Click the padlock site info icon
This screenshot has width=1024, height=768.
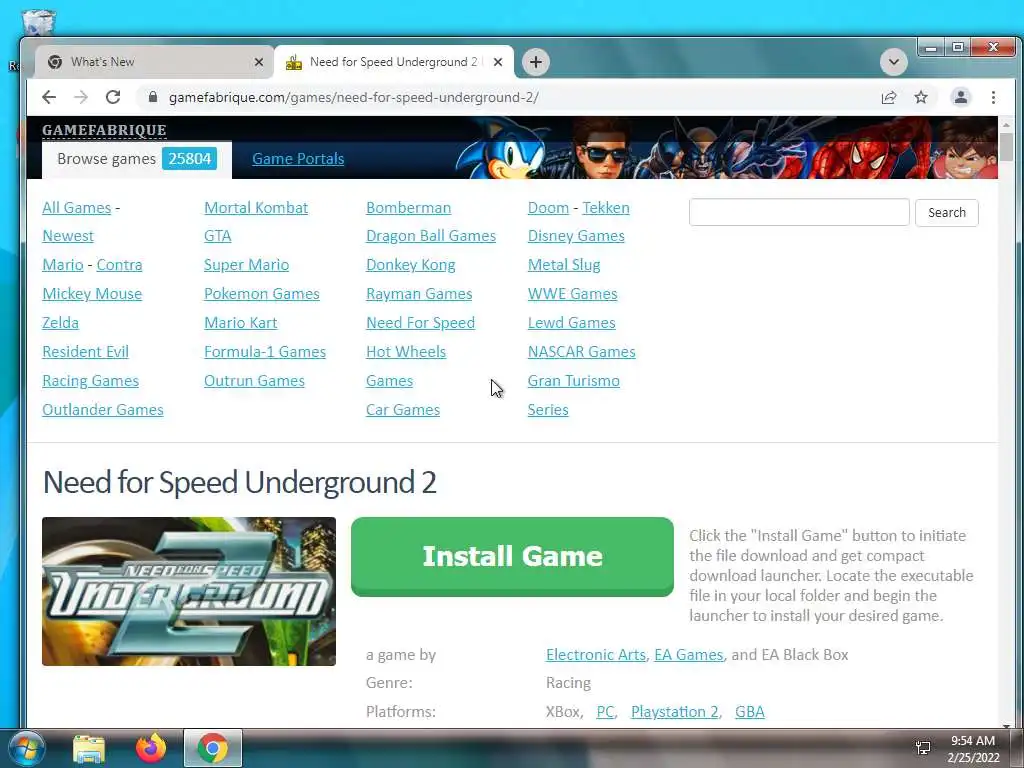(x=153, y=97)
